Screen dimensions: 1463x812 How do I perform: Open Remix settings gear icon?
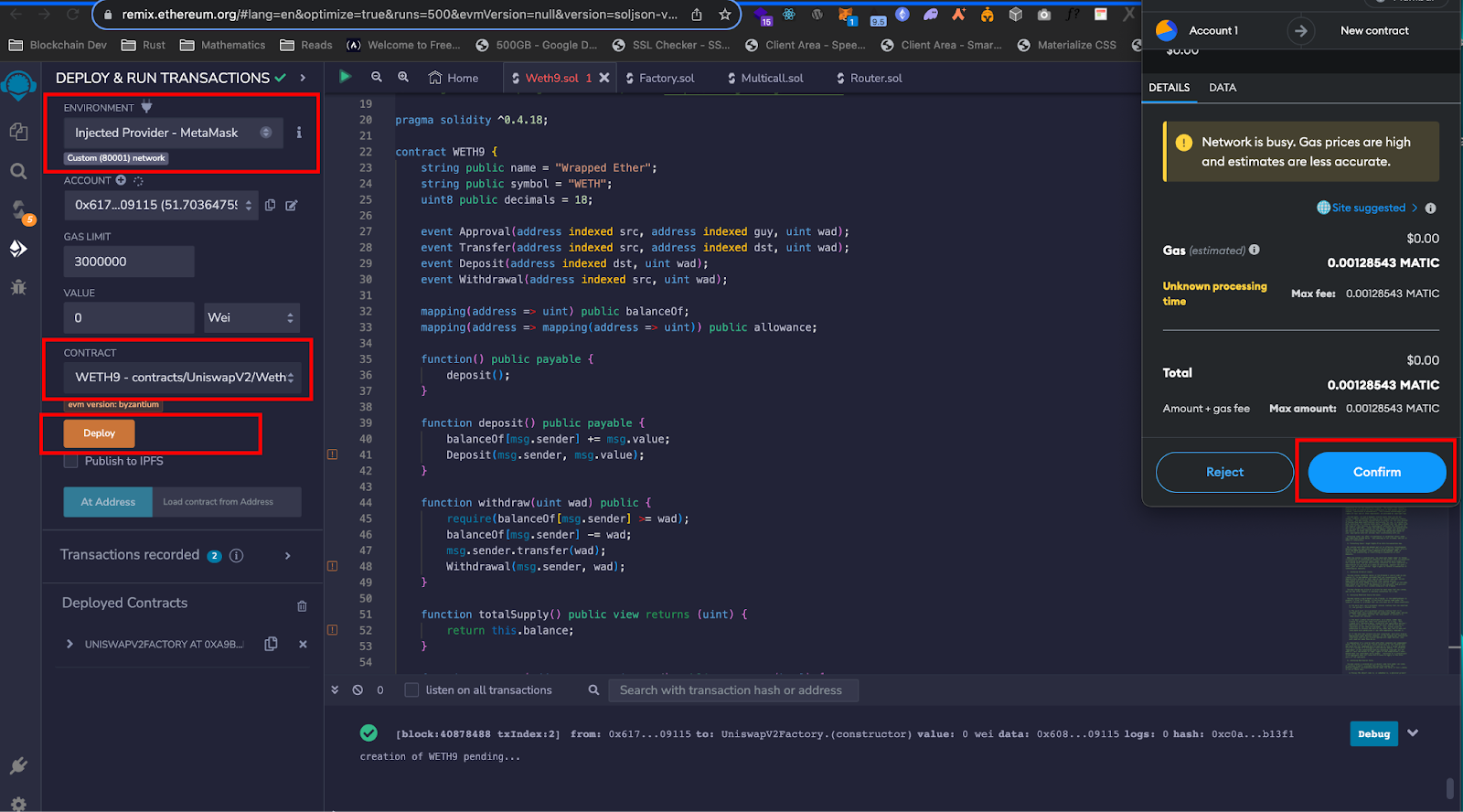(18, 804)
